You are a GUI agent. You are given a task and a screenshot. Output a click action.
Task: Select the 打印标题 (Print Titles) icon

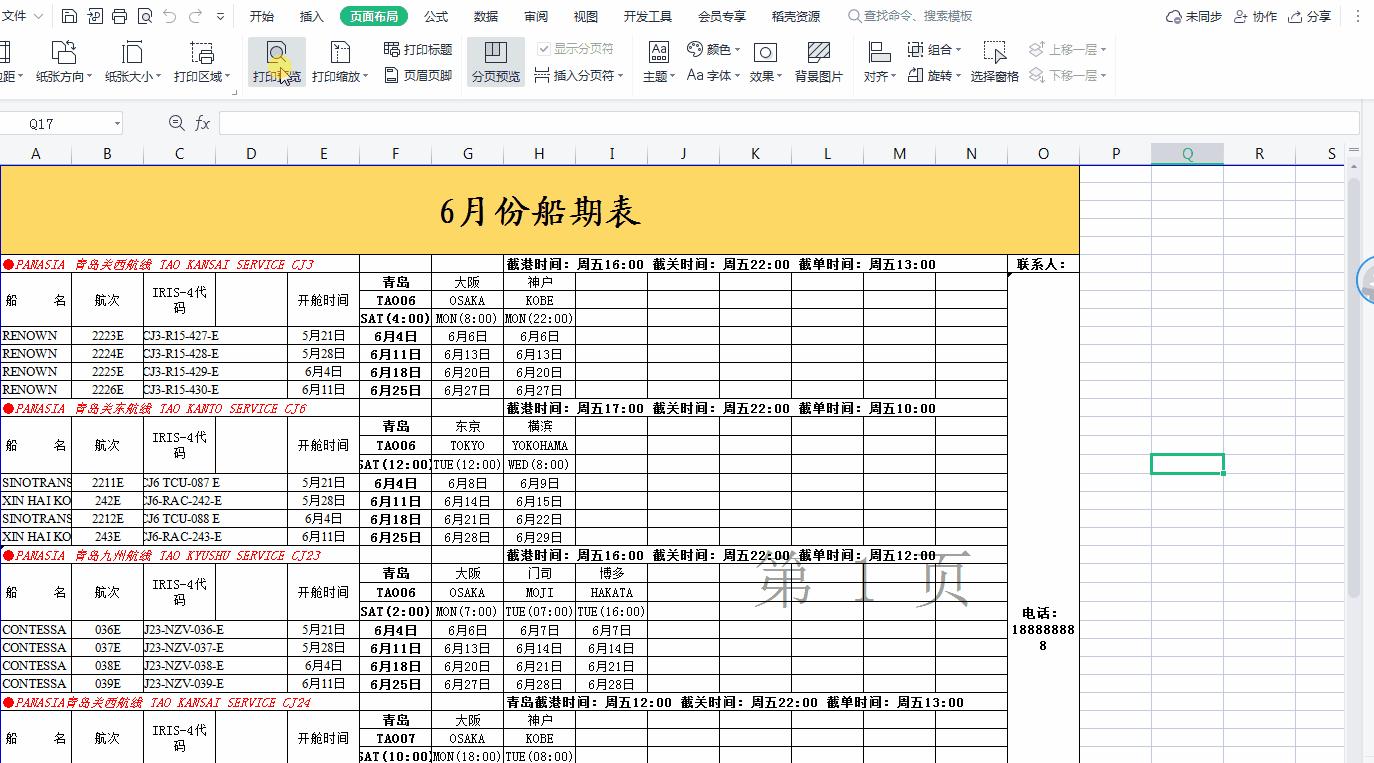[x=417, y=50]
